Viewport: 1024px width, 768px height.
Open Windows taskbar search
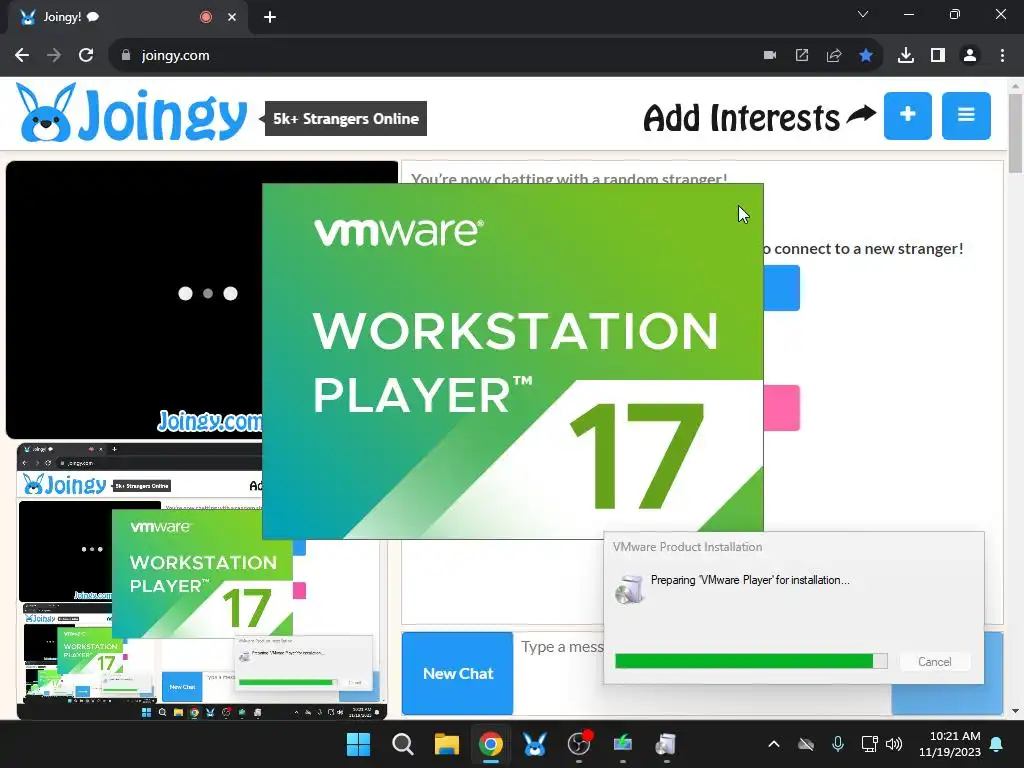click(403, 744)
